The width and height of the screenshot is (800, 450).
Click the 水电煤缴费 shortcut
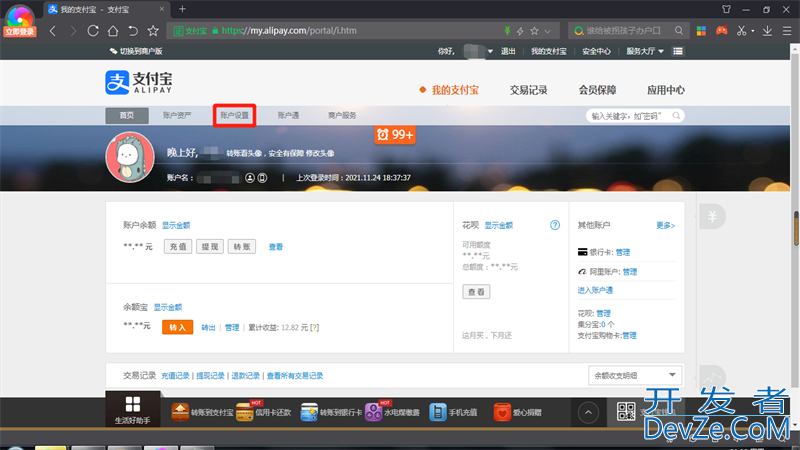[x=392, y=412]
